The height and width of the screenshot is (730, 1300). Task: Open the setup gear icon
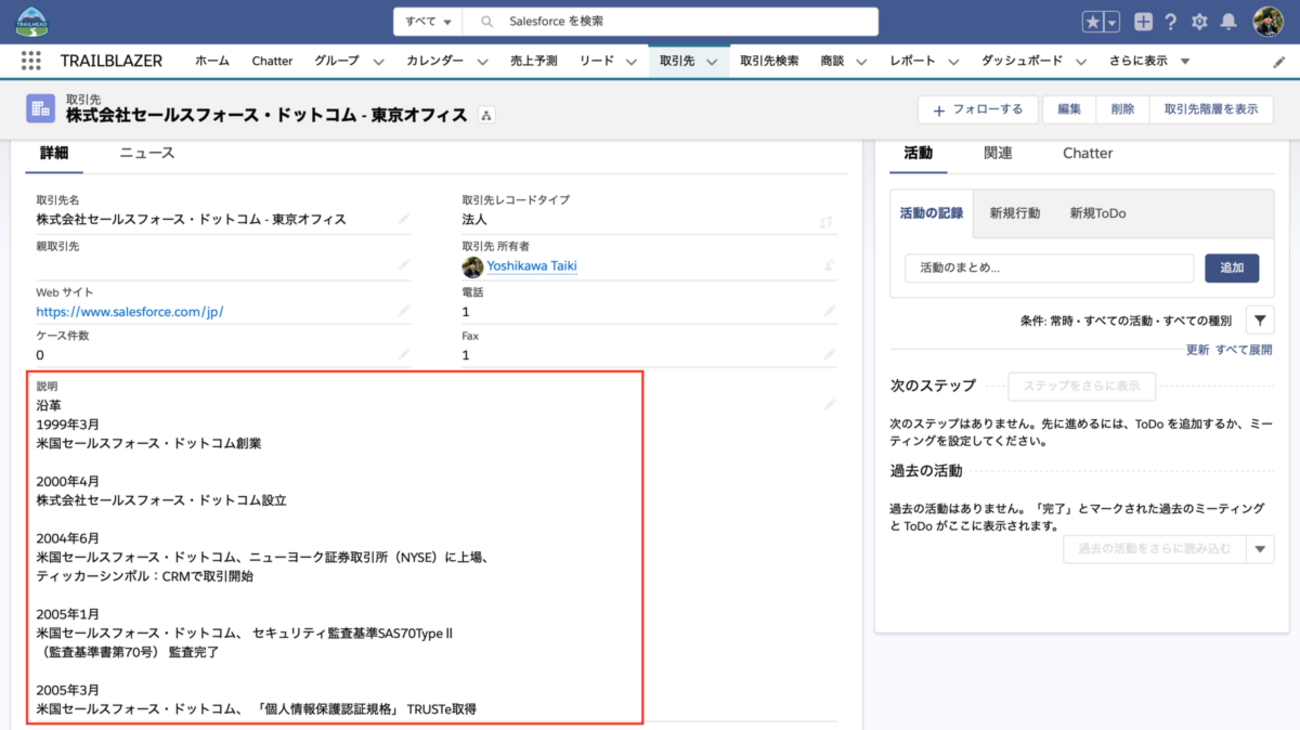coord(1199,22)
